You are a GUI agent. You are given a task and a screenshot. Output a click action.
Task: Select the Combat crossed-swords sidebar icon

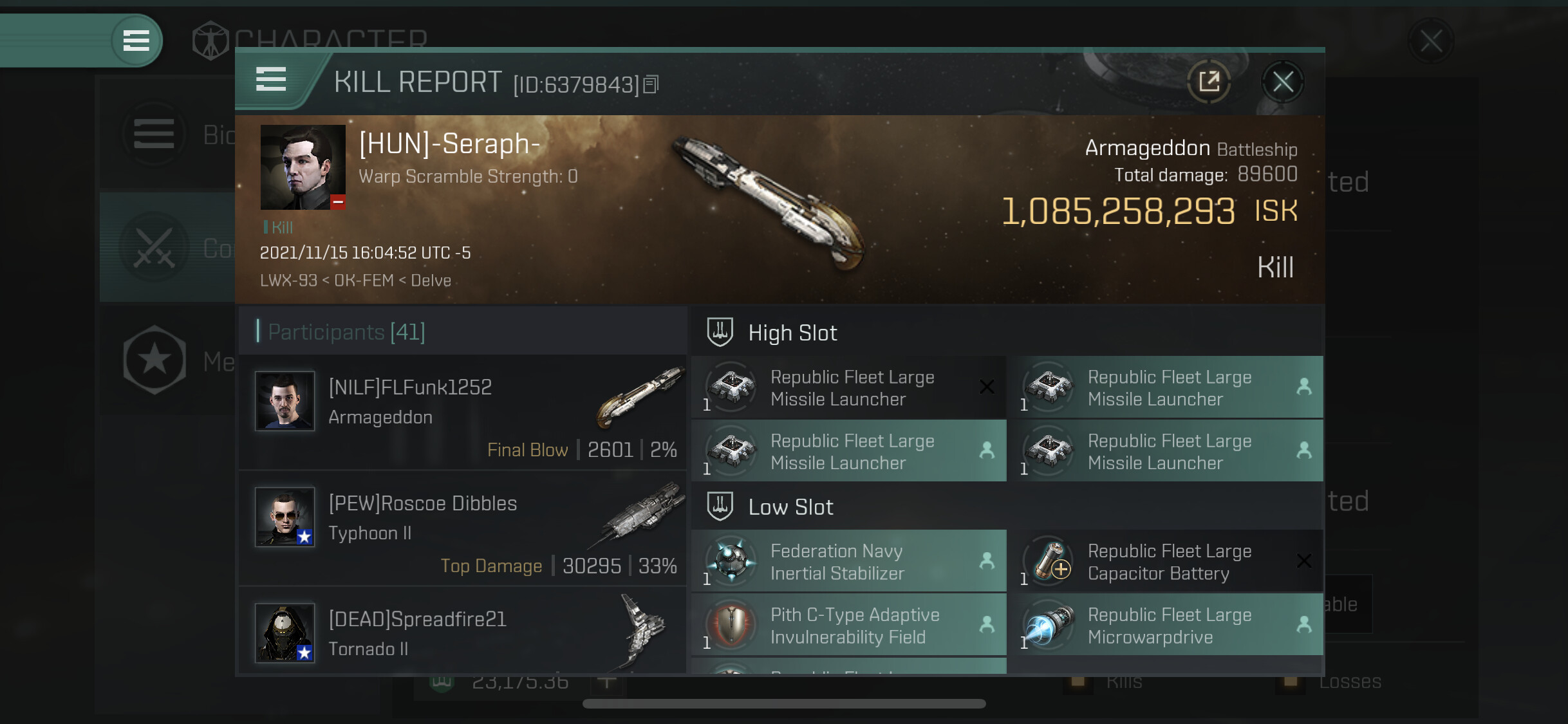(x=154, y=248)
